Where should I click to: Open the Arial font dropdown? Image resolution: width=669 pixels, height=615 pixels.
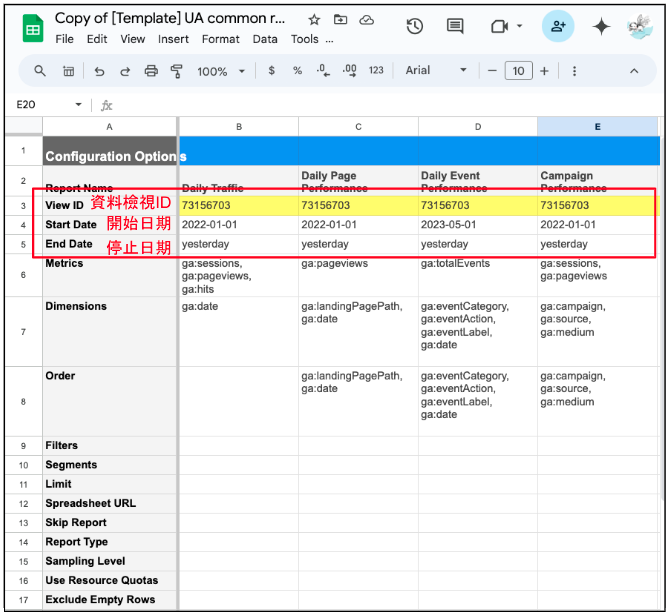click(436, 70)
